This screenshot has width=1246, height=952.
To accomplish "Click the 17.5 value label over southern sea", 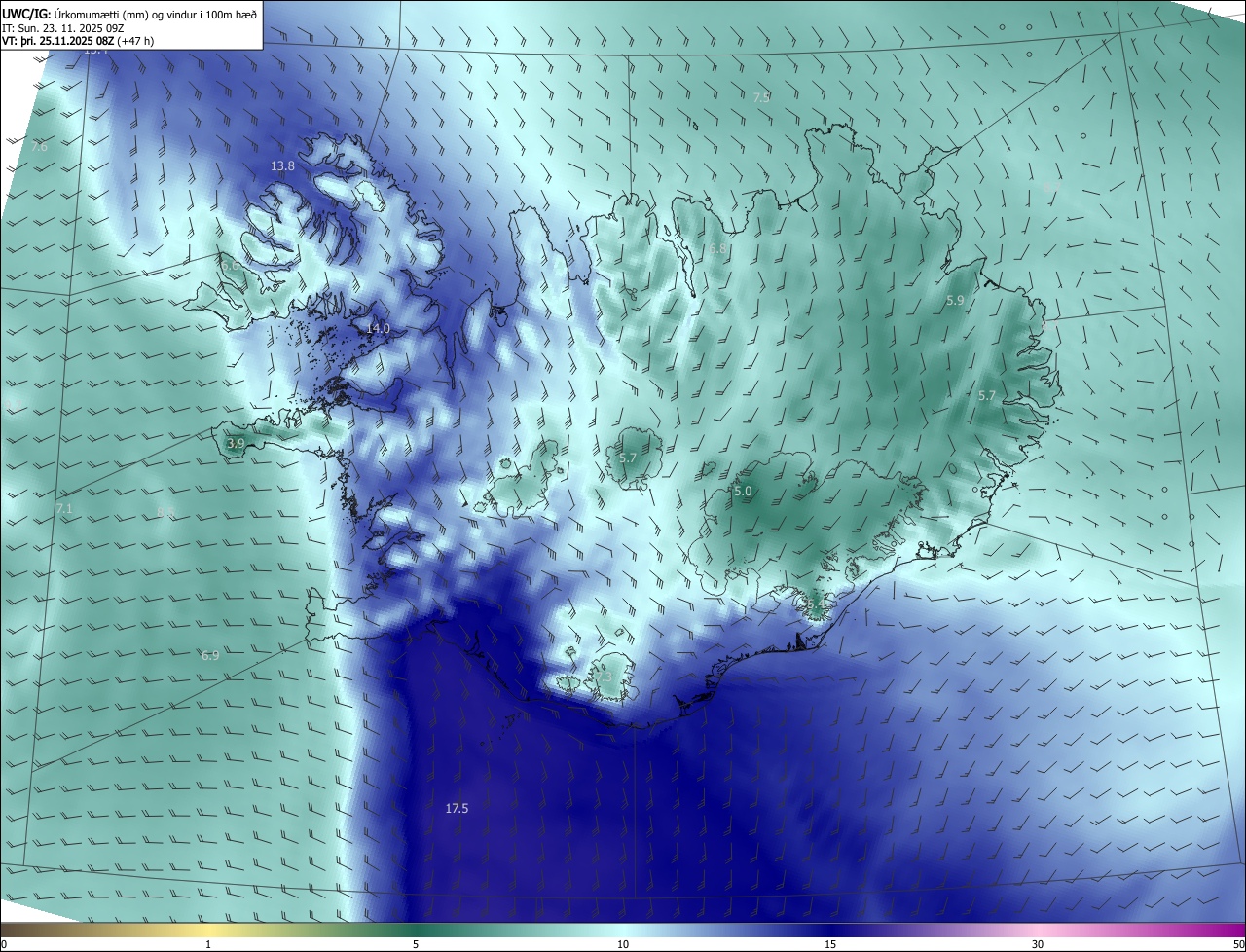I will (x=457, y=809).
